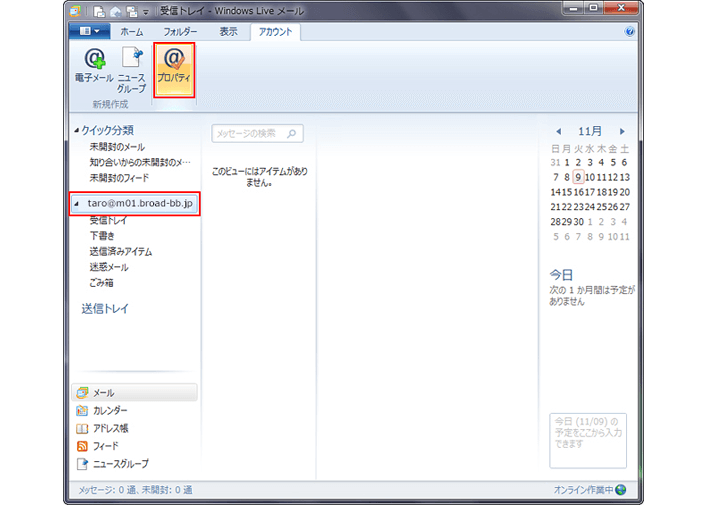Go to previous month in calendar

[x=559, y=131]
